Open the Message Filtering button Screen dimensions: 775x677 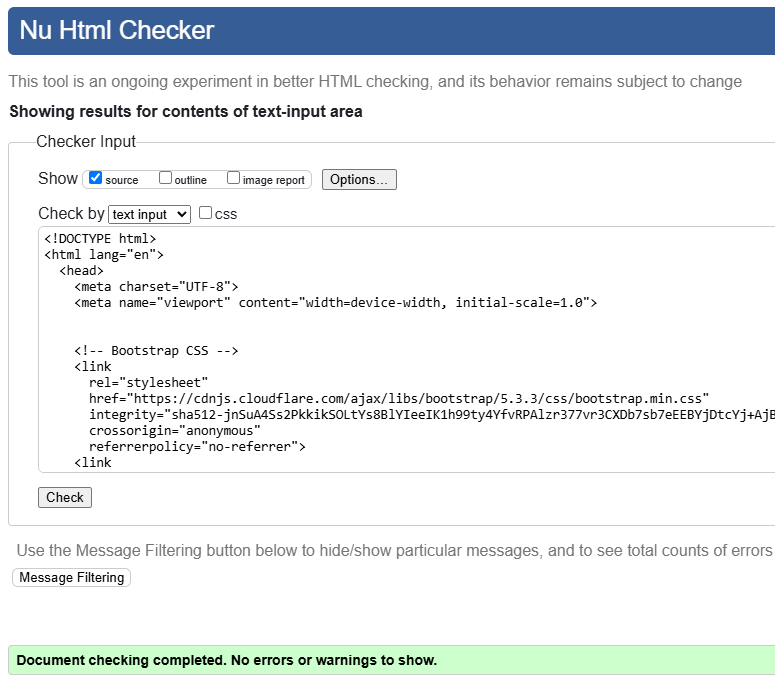71,578
